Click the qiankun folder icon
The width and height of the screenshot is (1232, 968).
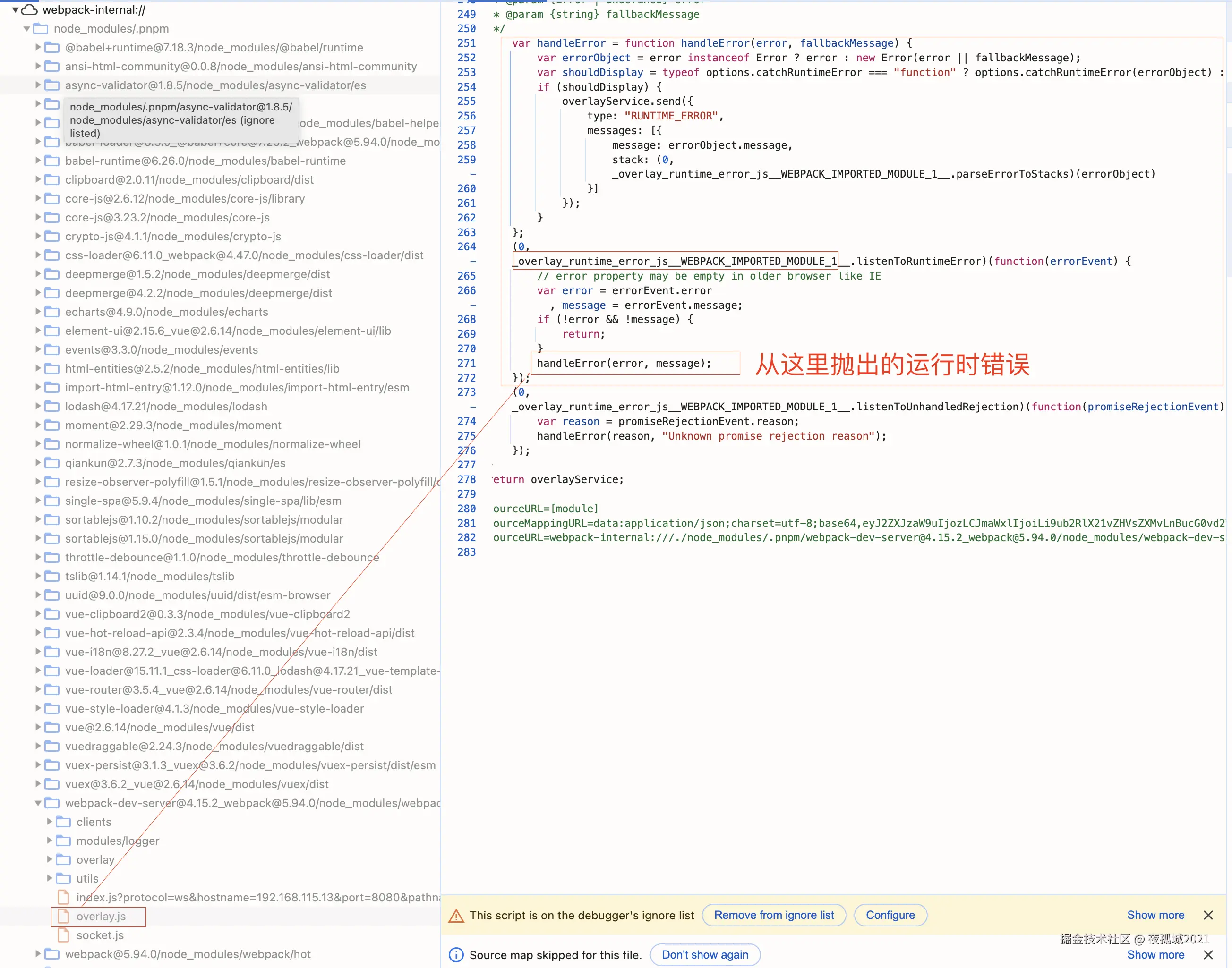[52, 463]
